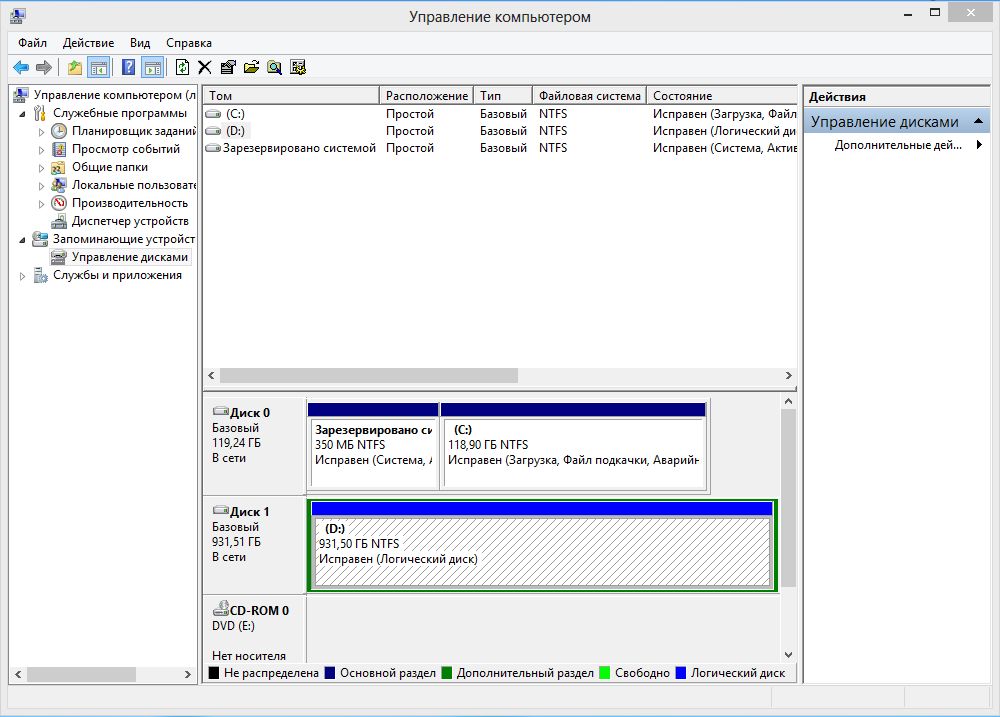
Task: Toggle the show/hide console tree icon
Action: (x=99, y=67)
